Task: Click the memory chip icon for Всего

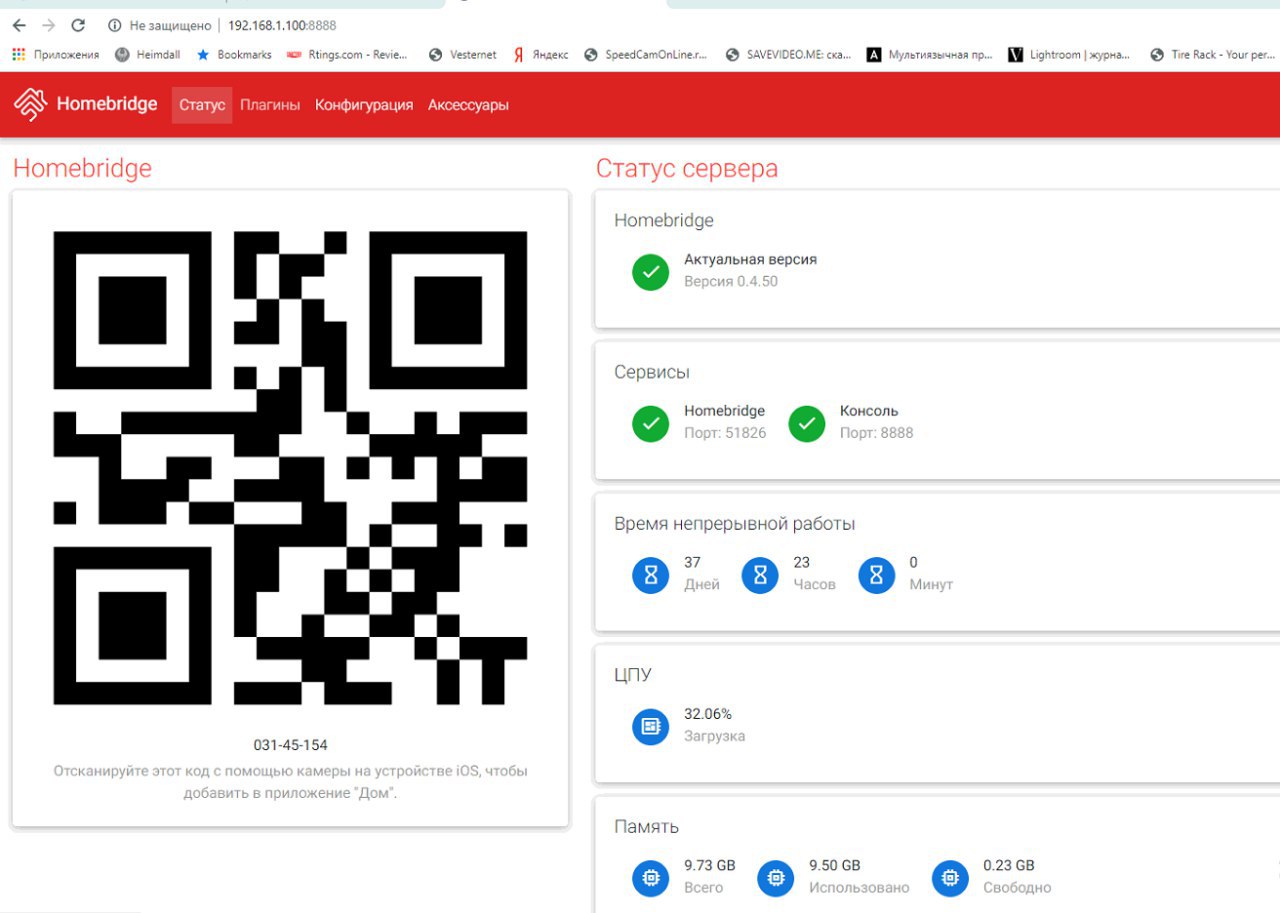Action: click(x=651, y=878)
